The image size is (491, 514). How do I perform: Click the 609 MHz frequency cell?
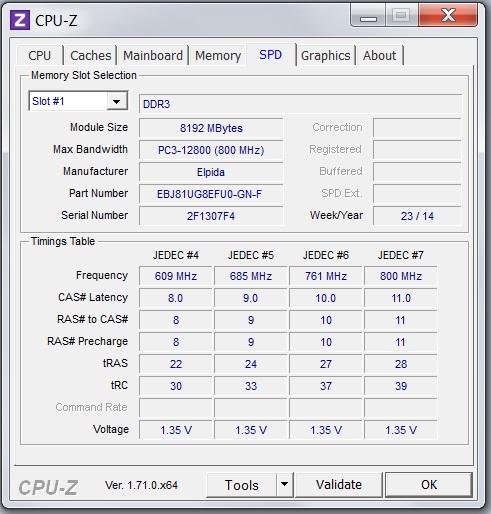click(176, 276)
